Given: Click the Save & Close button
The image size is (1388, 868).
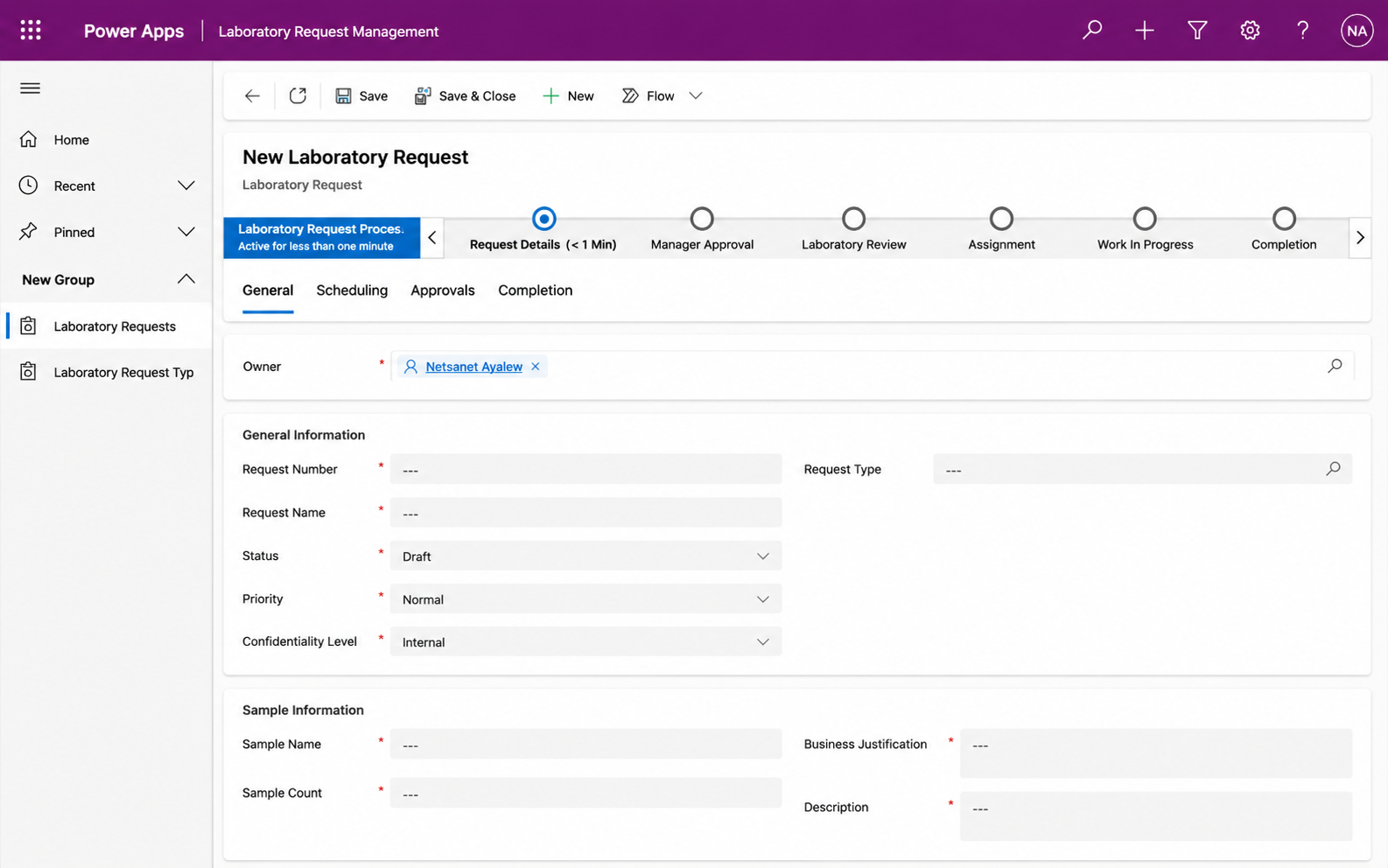Looking at the screenshot, I should [465, 96].
